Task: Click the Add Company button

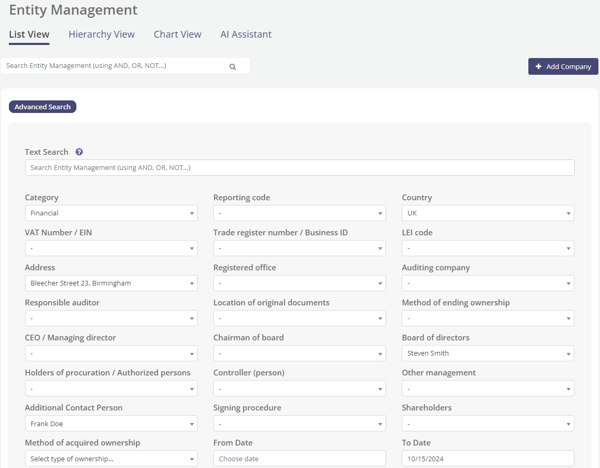Action: click(563, 67)
